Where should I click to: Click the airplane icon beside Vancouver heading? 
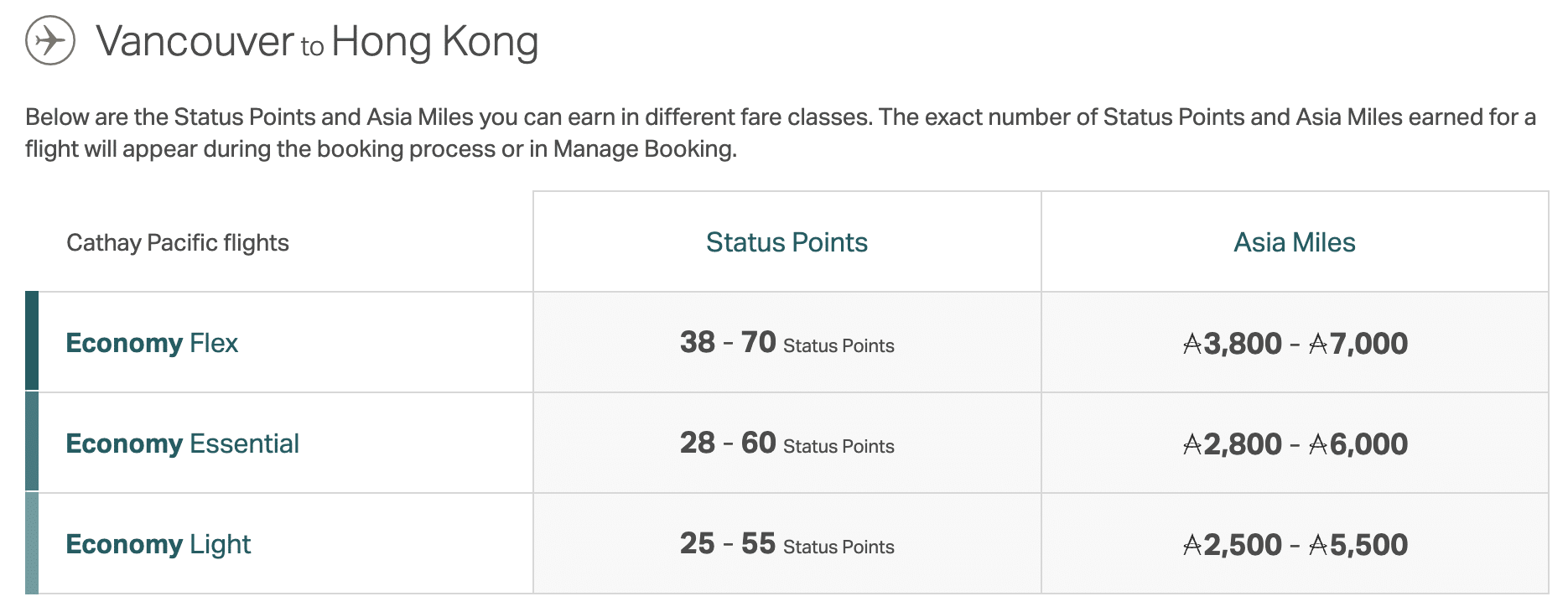tap(50, 40)
